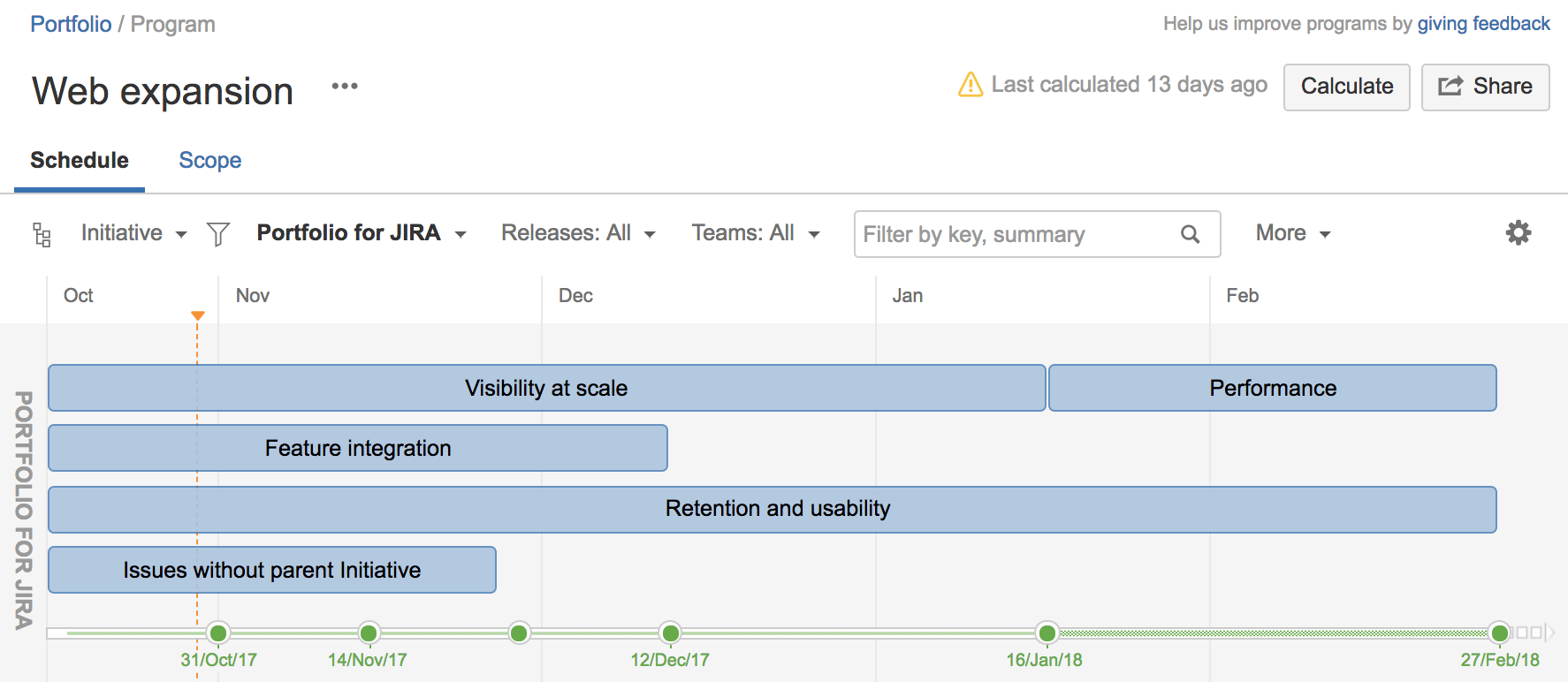Click the 14/Nov/17 release marker
1568x682 pixels.
coord(369,633)
